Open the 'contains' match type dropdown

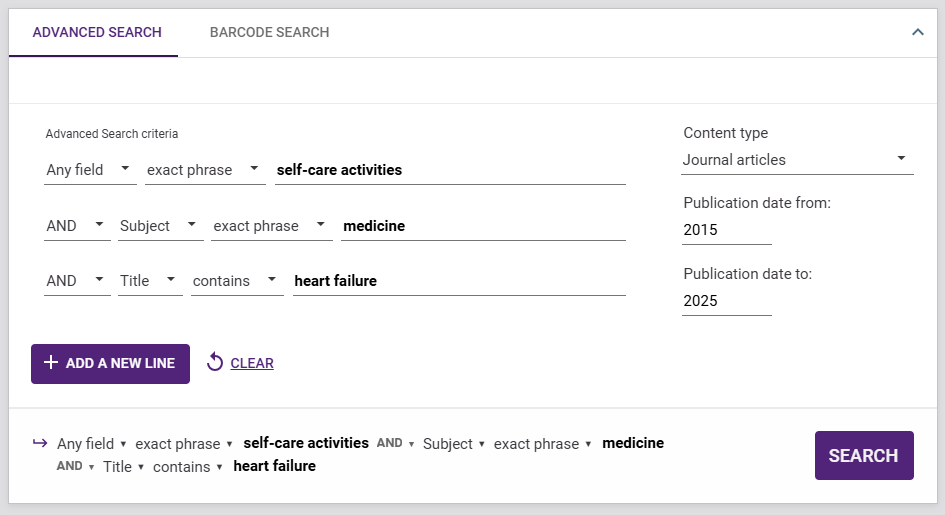click(237, 281)
